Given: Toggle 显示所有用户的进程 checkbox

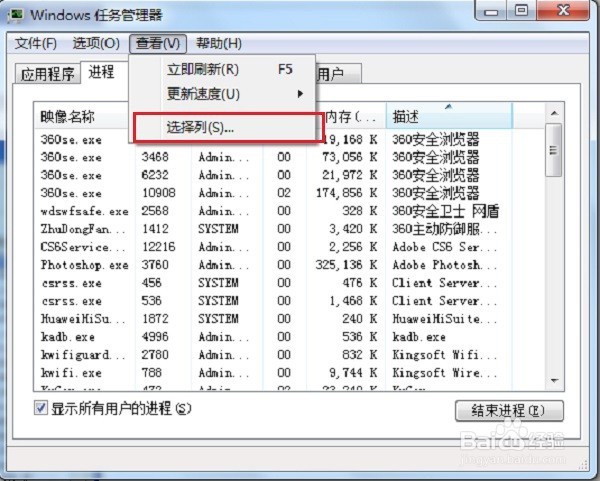Looking at the screenshot, I should 41,408.
